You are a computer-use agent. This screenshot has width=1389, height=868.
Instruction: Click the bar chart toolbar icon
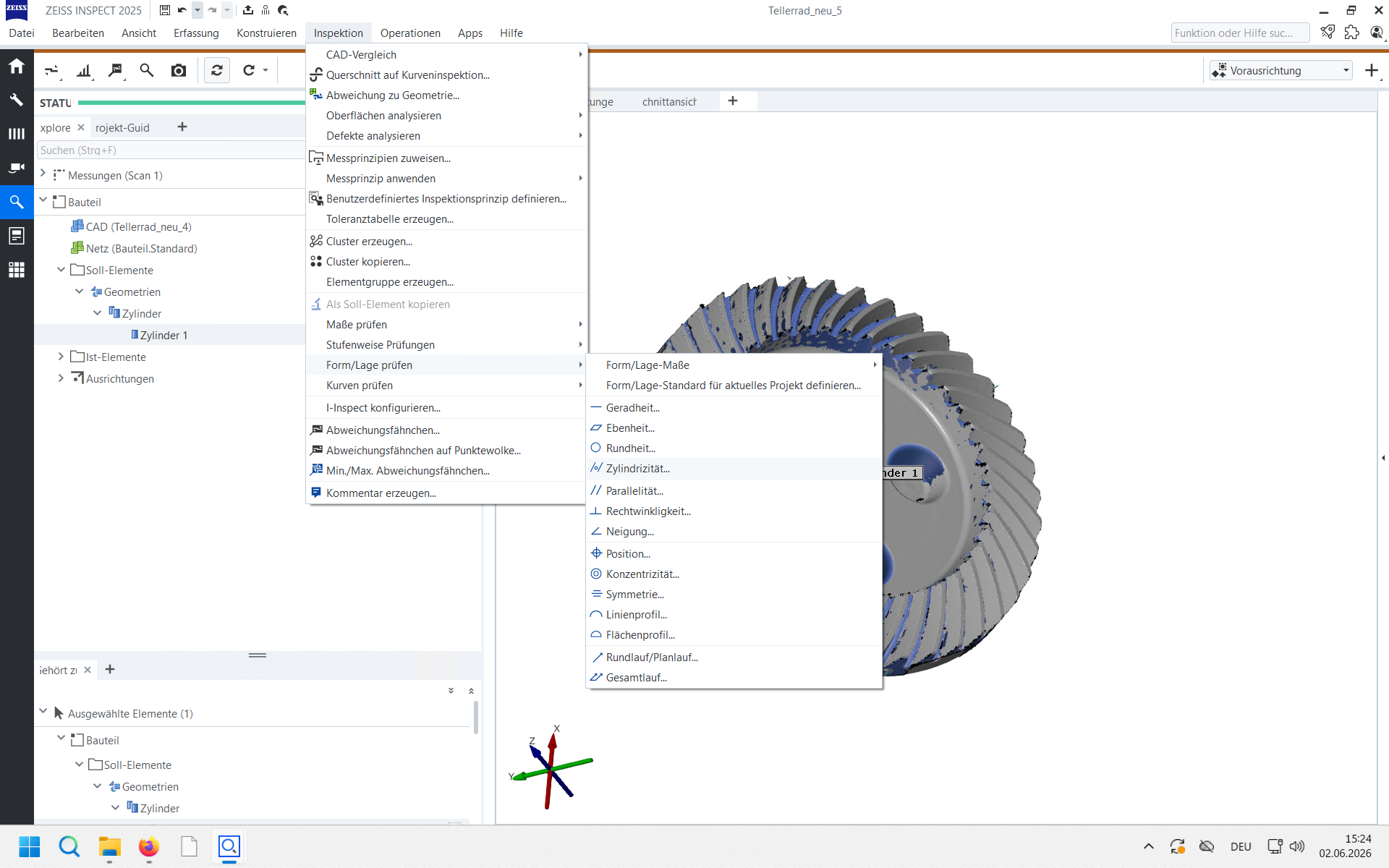click(85, 70)
